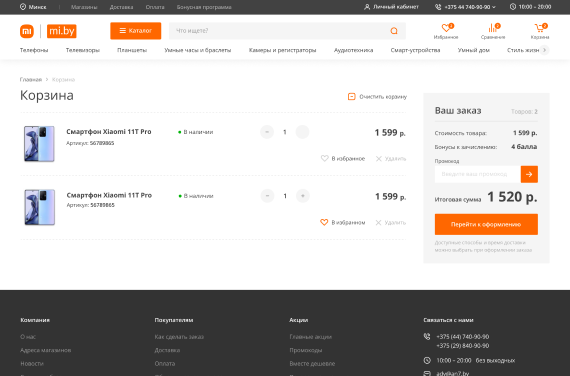This screenshot has width=570, height=376.
Task: Open the Аудиотехника category
Action: tap(353, 50)
